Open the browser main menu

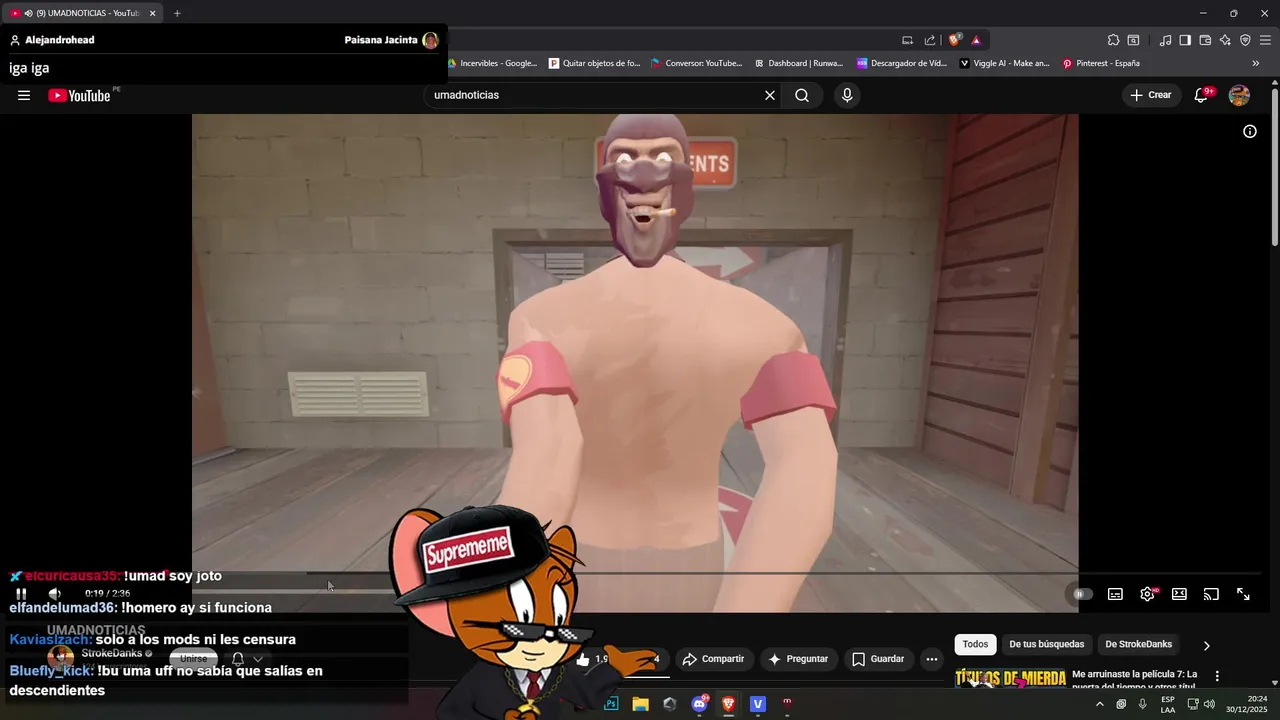pos(1265,40)
